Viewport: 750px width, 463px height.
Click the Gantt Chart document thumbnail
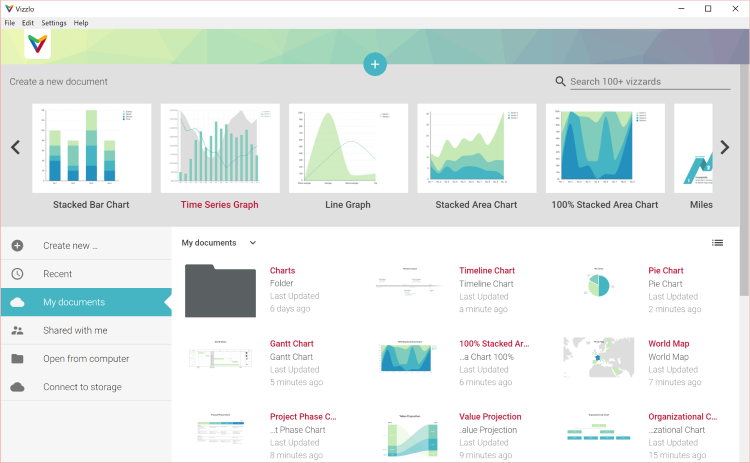pyautogui.click(x=221, y=354)
